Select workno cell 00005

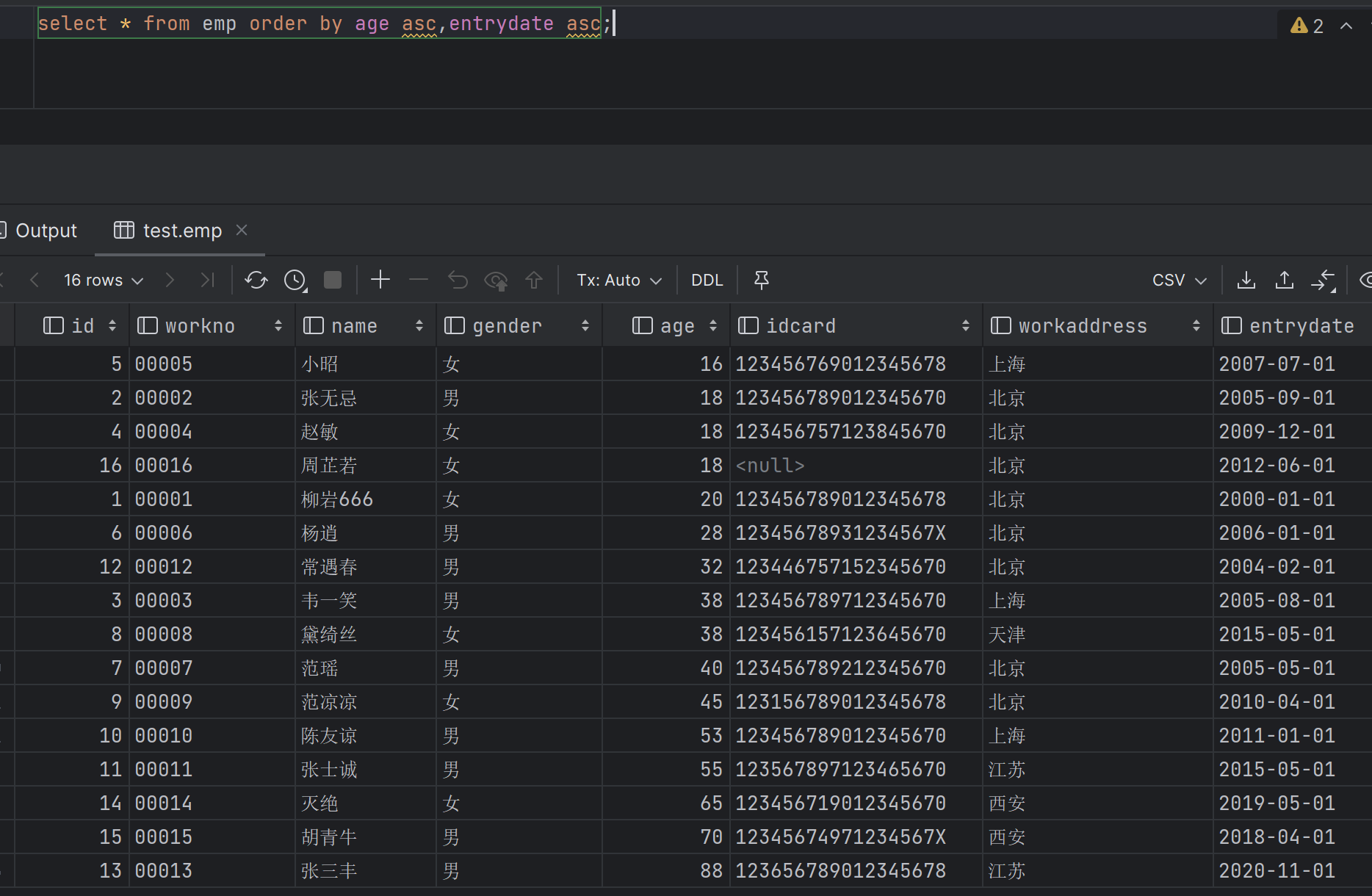tap(212, 364)
